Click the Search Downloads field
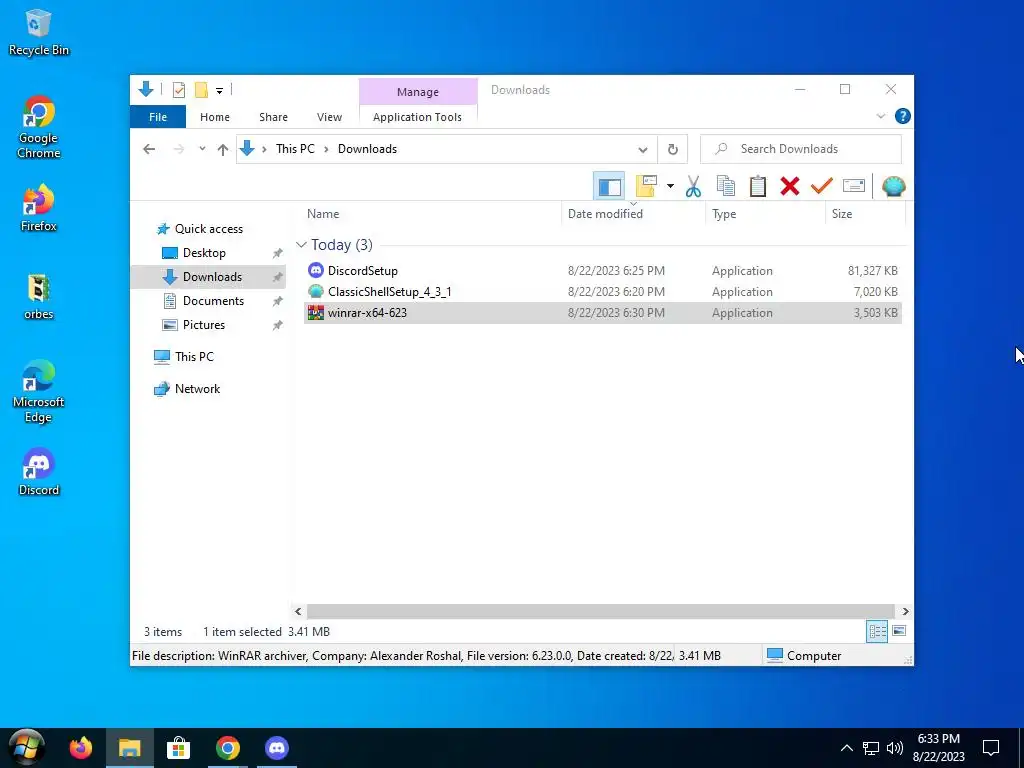The height and width of the screenshot is (768, 1024). (801, 149)
